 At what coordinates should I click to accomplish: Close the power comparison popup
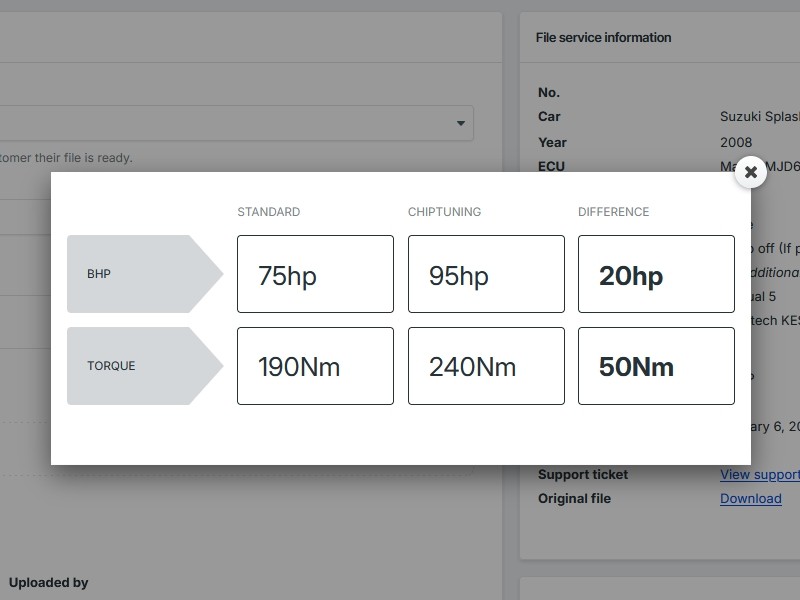751,172
